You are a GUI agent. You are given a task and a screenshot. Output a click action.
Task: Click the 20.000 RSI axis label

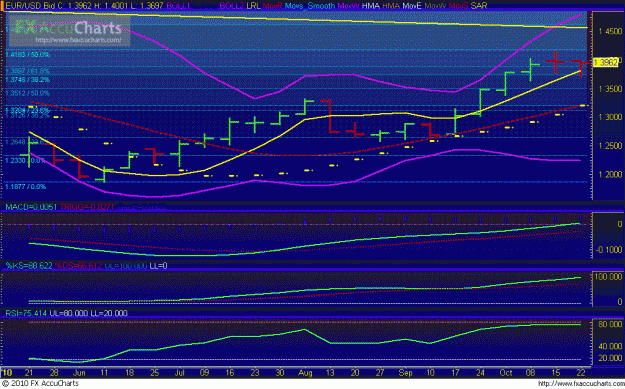coord(610,358)
